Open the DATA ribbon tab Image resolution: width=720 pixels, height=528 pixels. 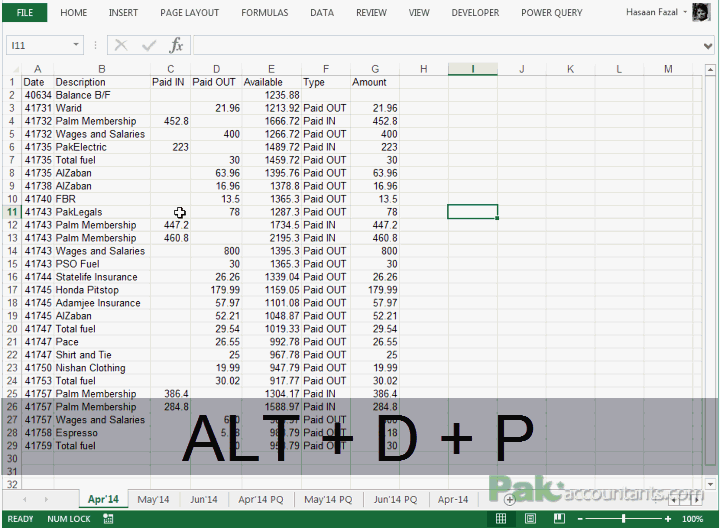pyautogui.click(x=322, y=13)
